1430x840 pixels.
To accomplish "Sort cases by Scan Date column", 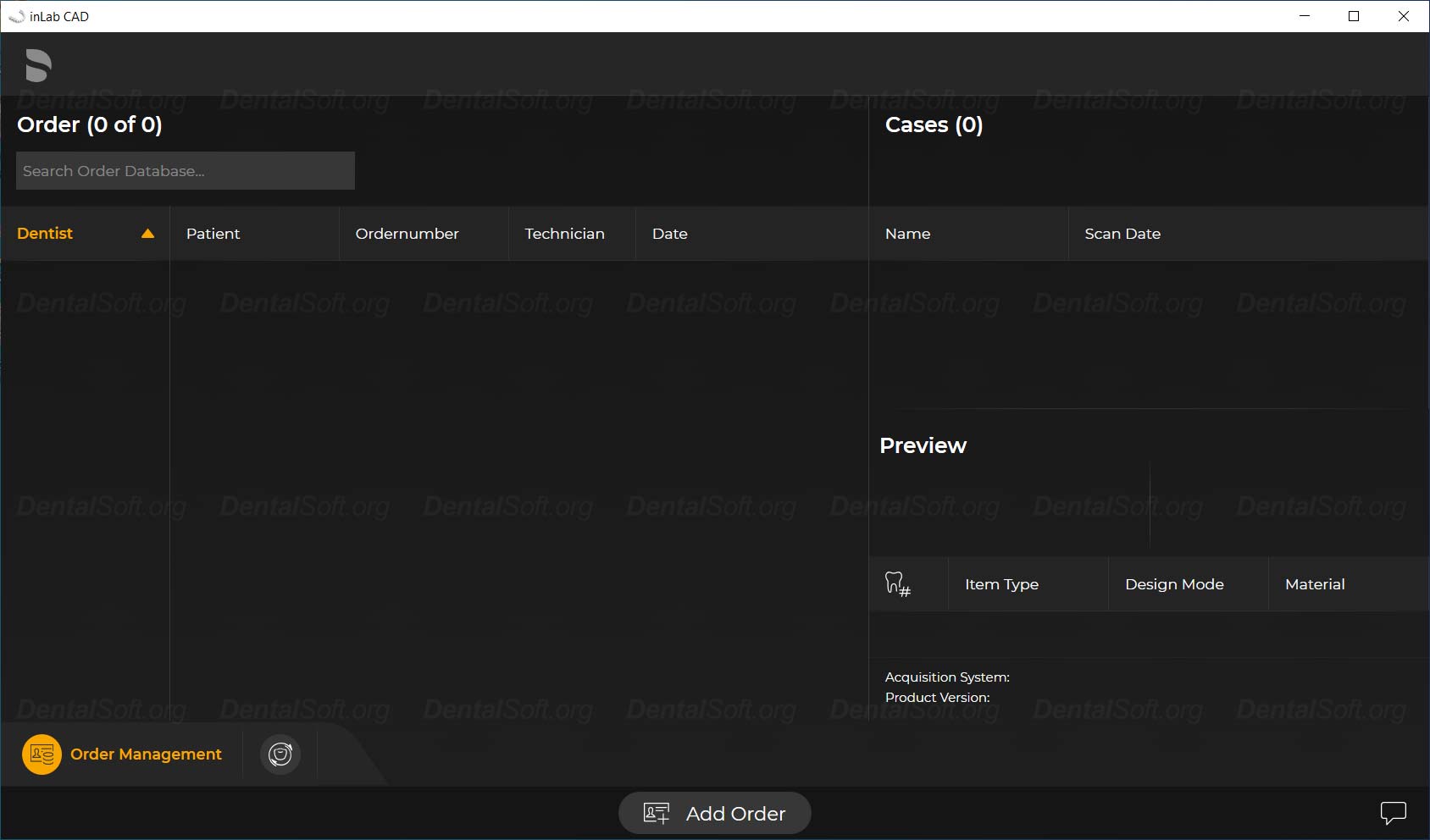I will (x=1122, y=234).
